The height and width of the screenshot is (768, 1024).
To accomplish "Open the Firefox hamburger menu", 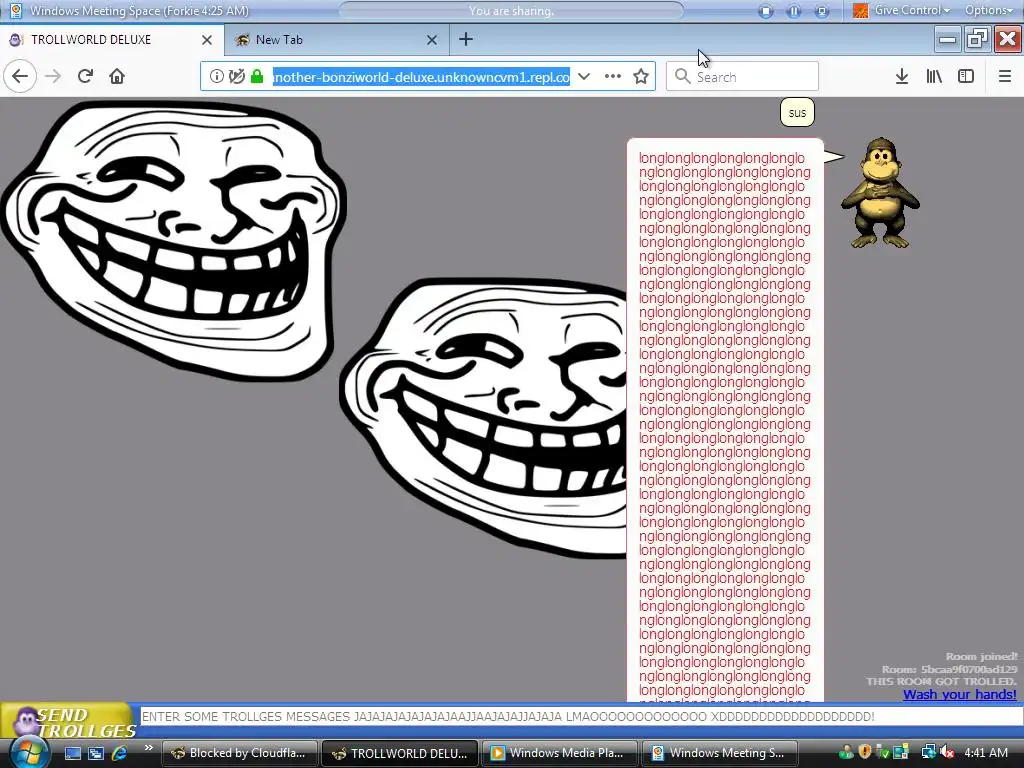I will click(x=1005, y=76).
